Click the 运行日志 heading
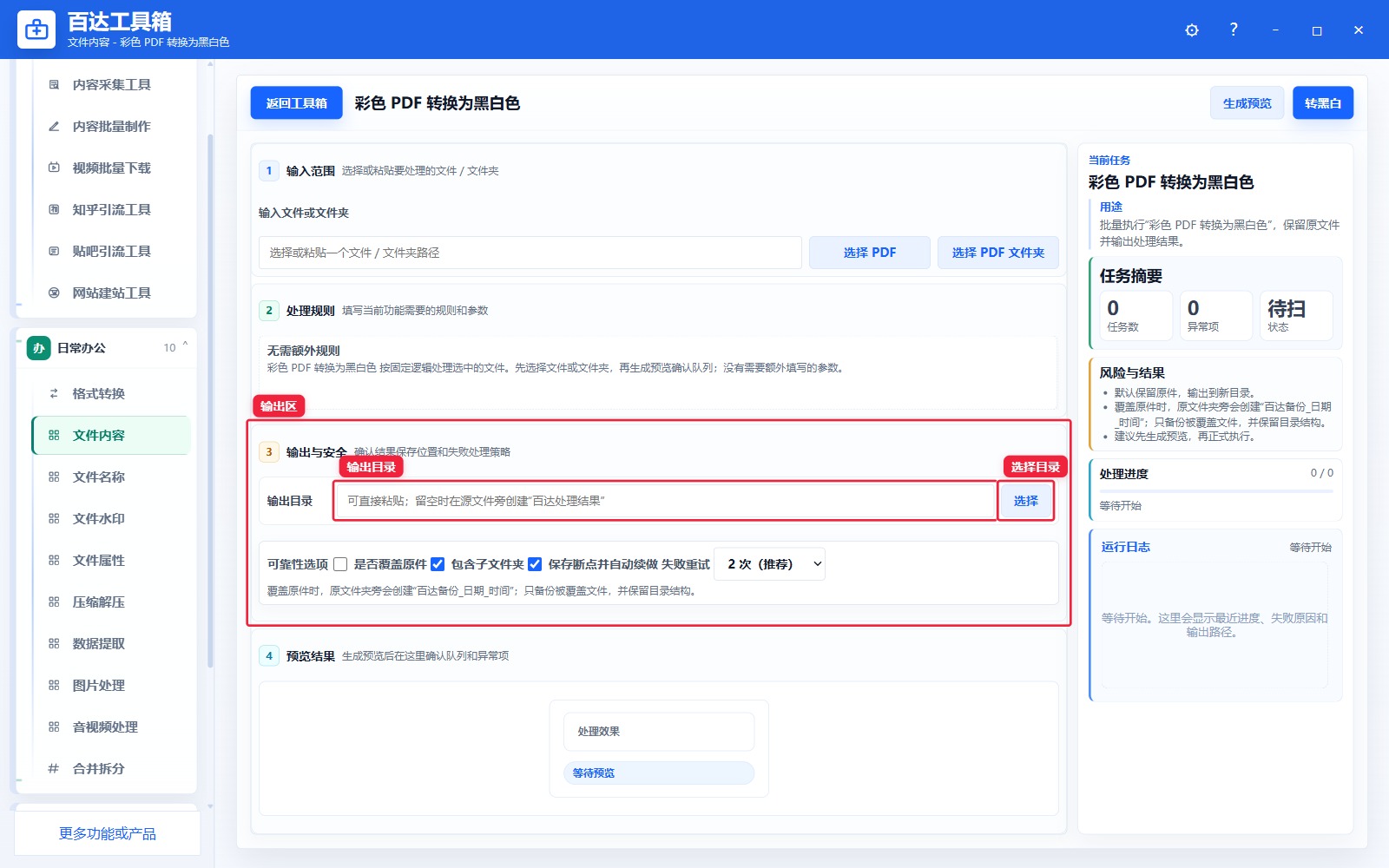 (x=1125, y=547)
